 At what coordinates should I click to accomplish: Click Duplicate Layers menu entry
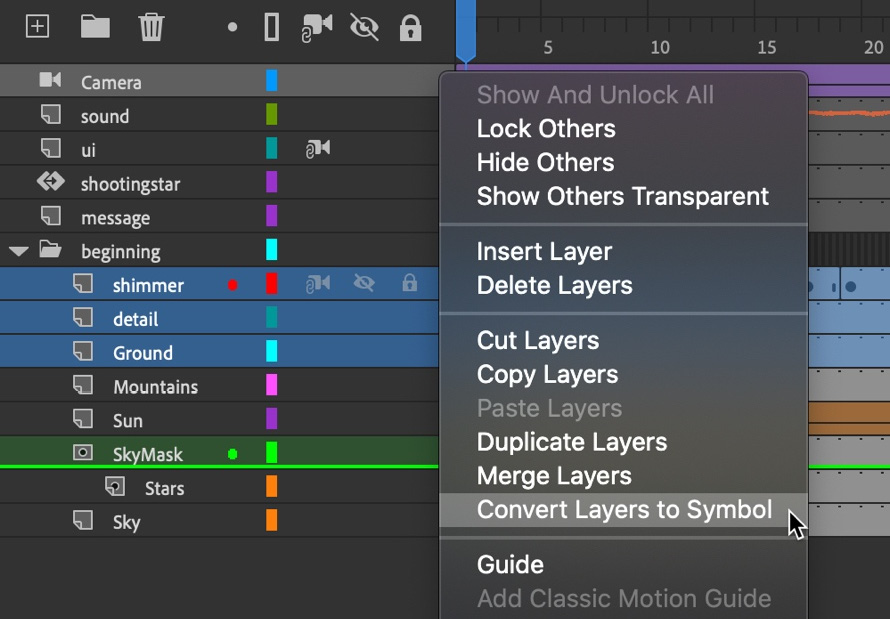click(572, 442)
